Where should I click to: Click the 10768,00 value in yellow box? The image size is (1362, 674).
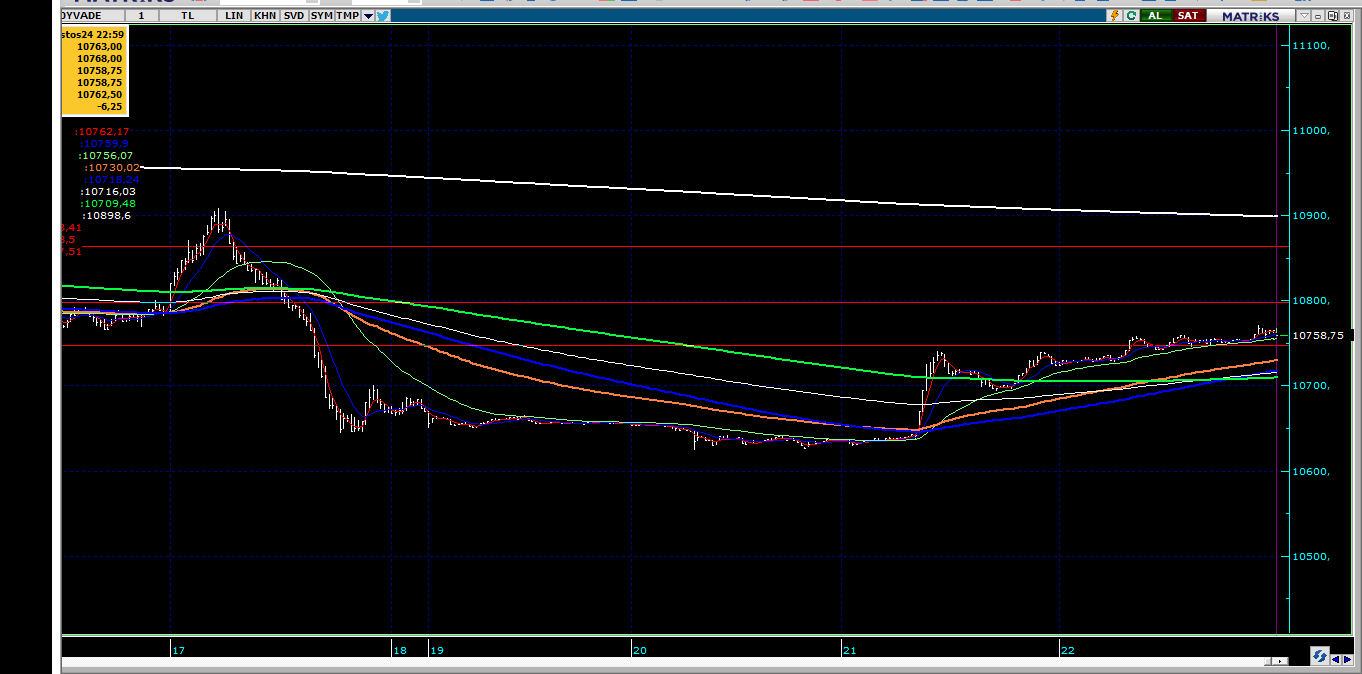(x=99, y=58)
